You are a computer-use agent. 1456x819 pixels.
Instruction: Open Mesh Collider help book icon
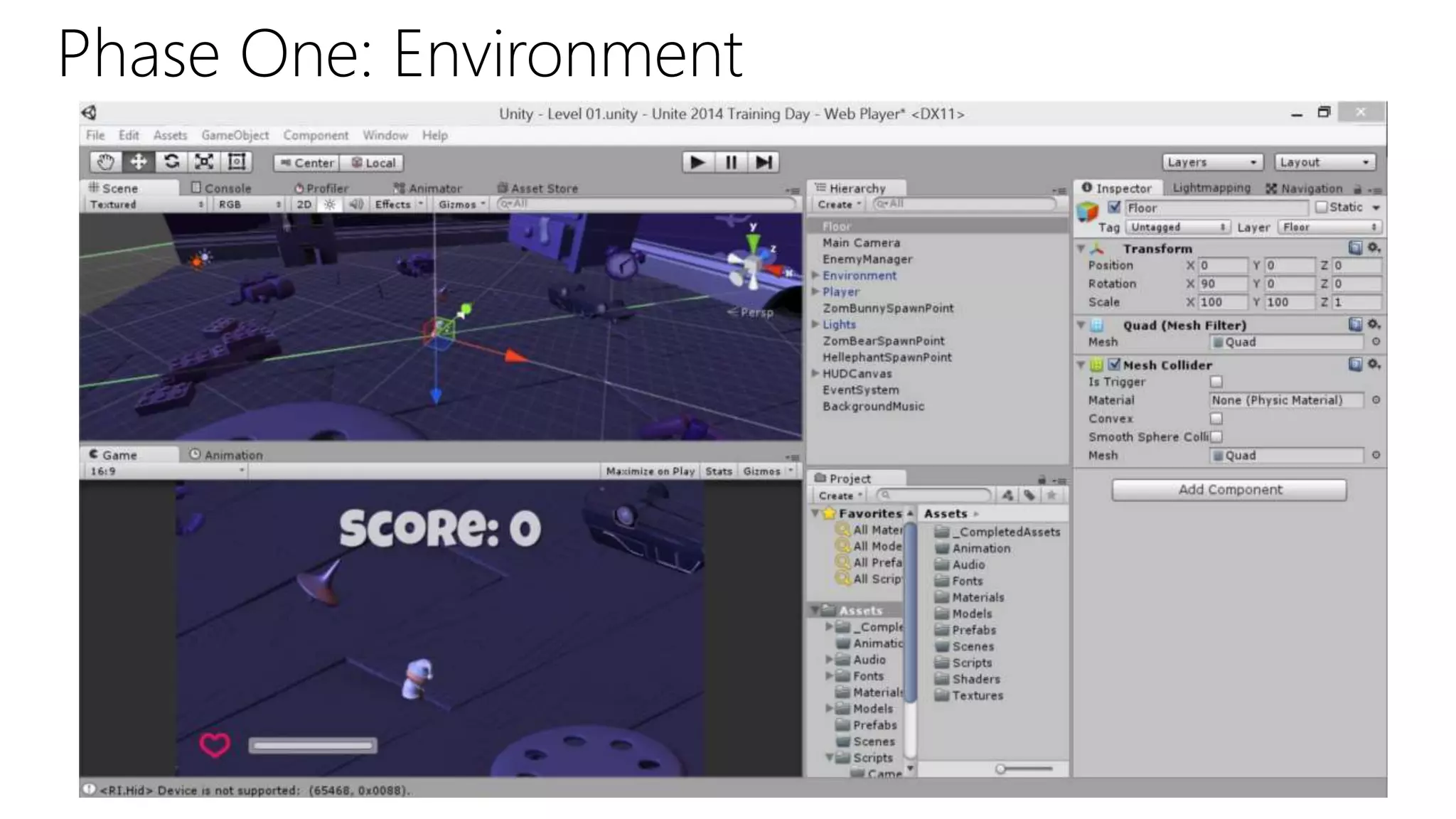[1355, 365]
